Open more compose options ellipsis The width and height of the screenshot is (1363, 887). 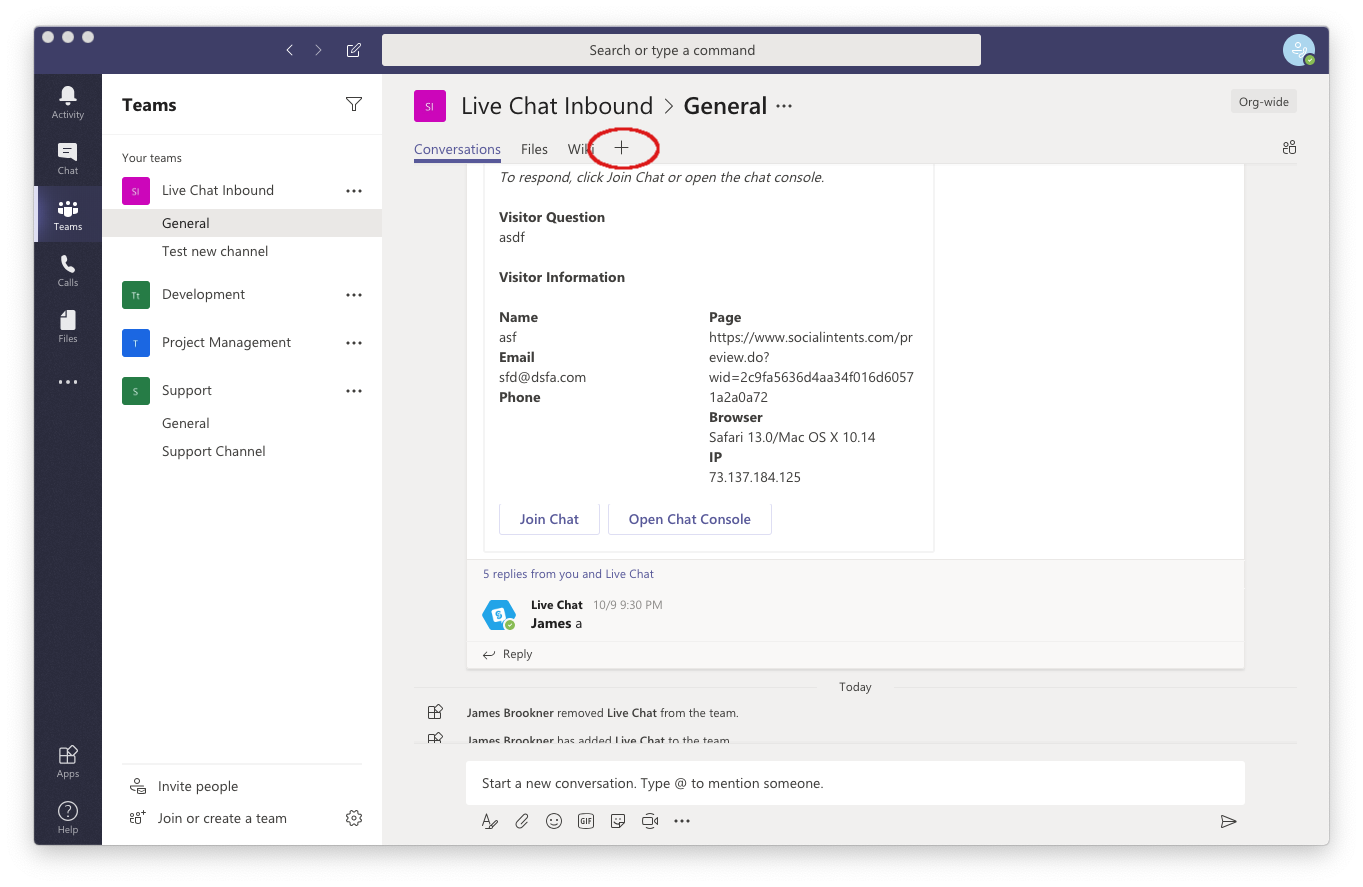pos(682,821)
